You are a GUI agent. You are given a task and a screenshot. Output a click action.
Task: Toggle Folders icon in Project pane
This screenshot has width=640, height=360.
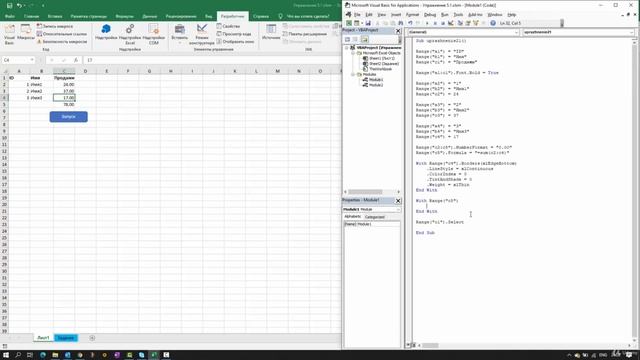[x=364, y=40]
